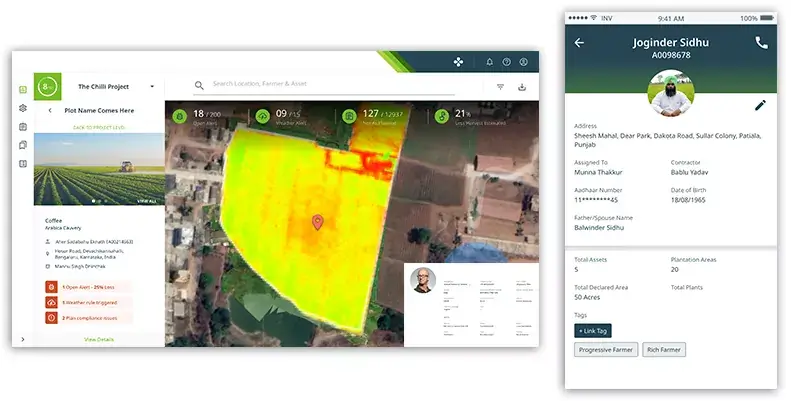791x401 pixels.
Task: Click the help question mark icon
Action: coord(506,62)
